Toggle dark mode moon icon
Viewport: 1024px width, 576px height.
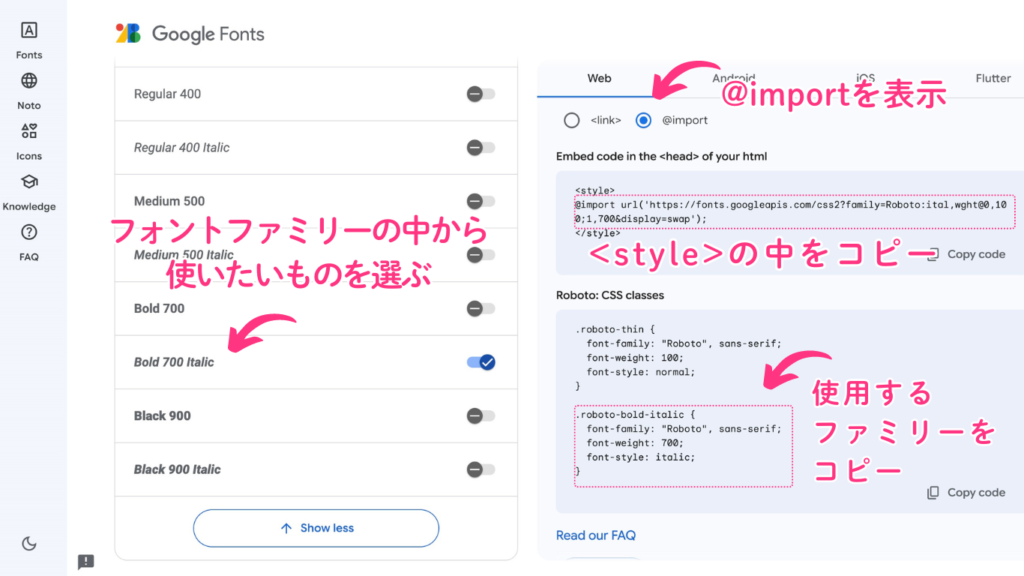tap(29, 543)
